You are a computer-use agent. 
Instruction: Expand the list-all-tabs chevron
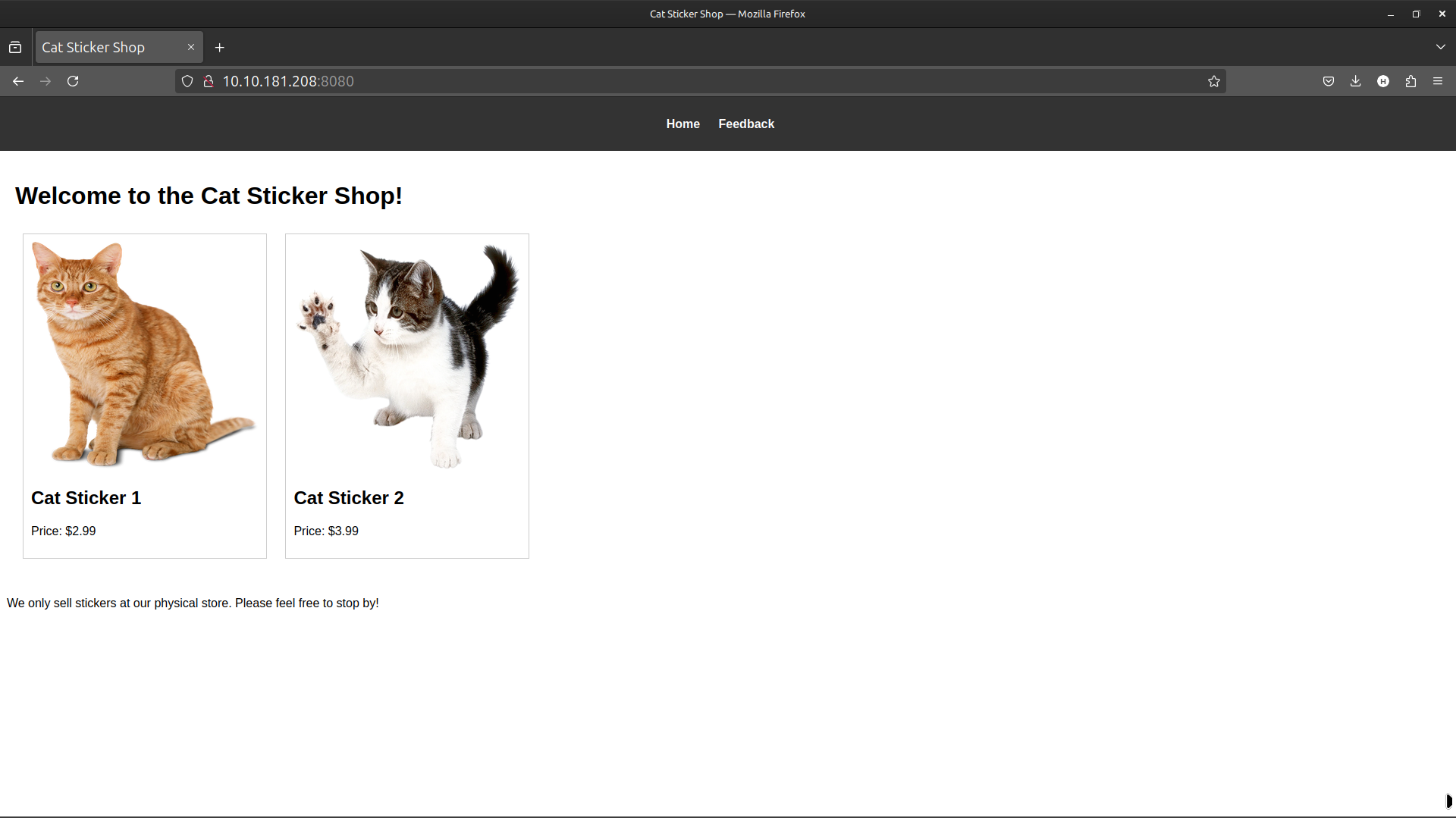1441,46
